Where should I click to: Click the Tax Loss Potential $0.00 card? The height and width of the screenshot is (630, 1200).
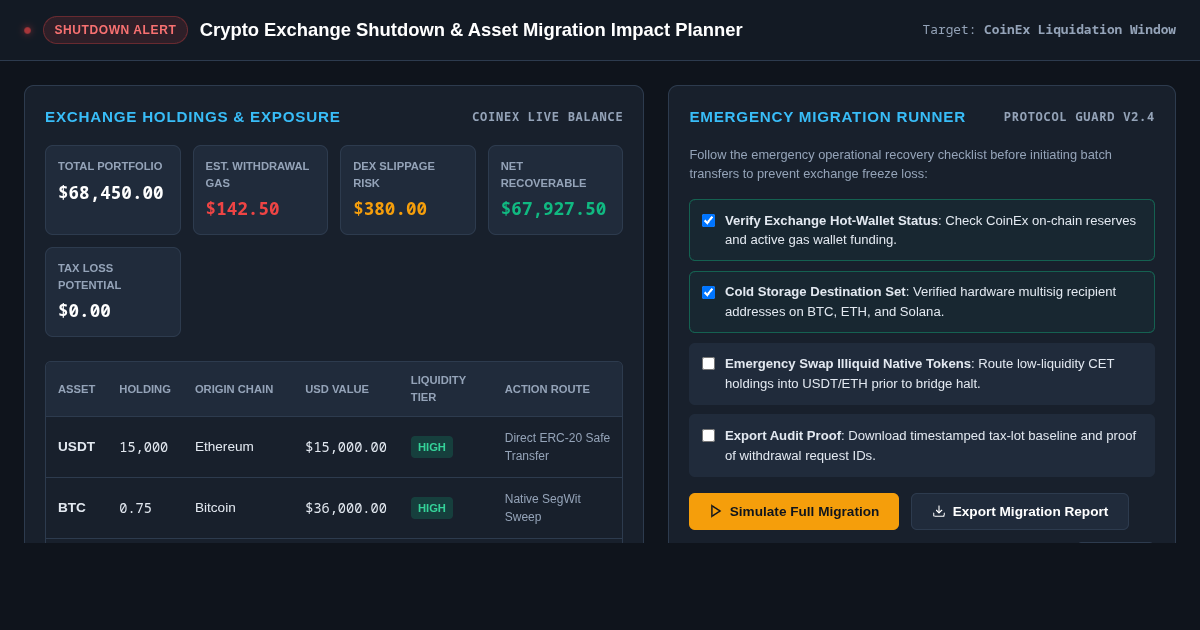click(x=113, y=292)
